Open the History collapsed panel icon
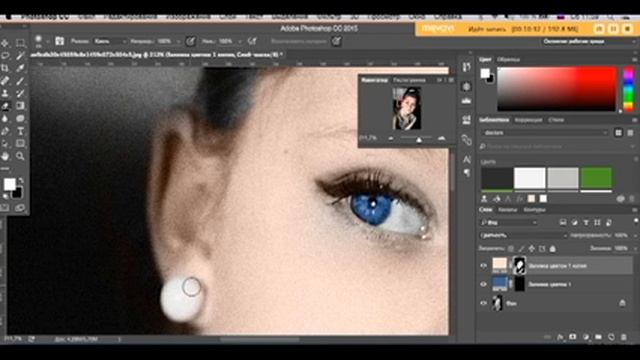This screenshot has width=640, height=360. point(467,67)
